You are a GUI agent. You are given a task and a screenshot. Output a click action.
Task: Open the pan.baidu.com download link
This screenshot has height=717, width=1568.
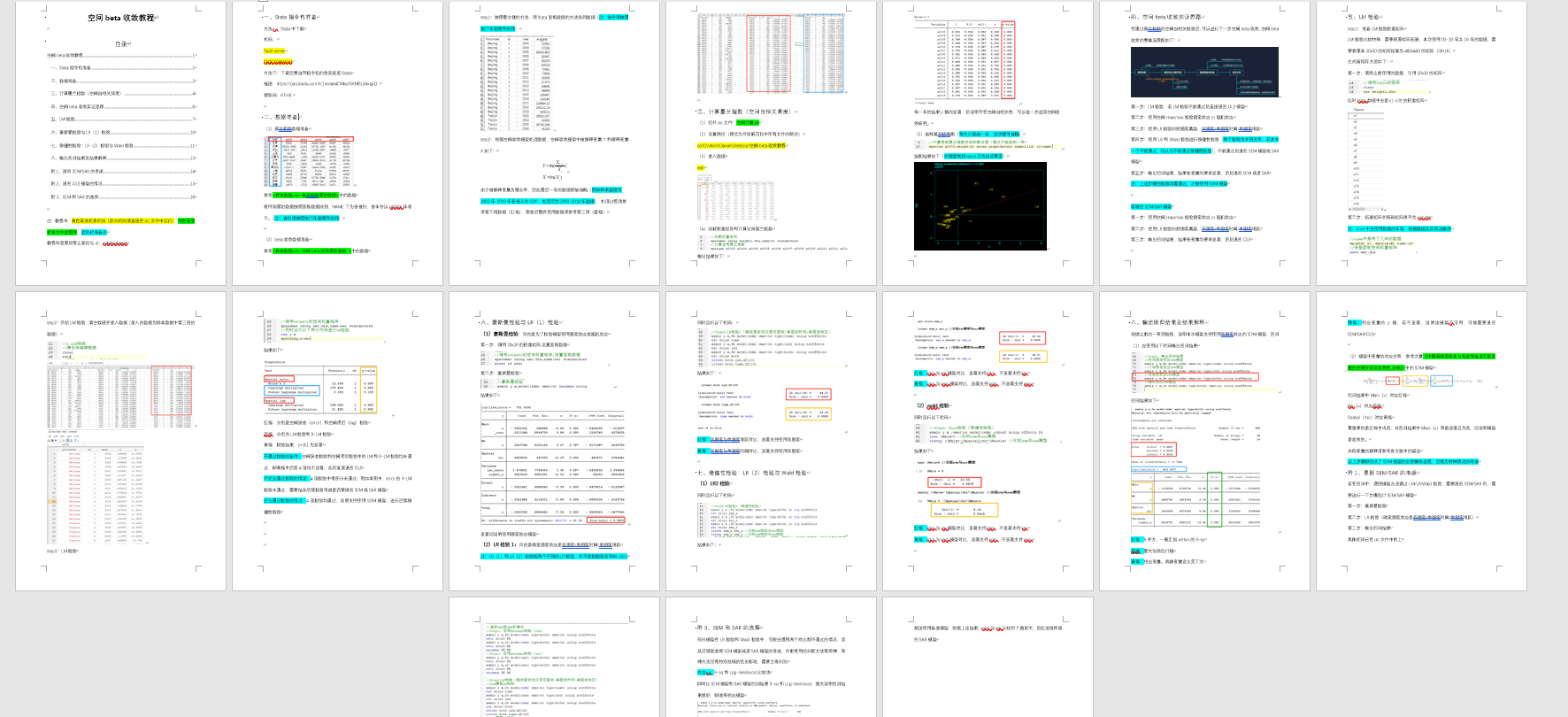(327, 84)
